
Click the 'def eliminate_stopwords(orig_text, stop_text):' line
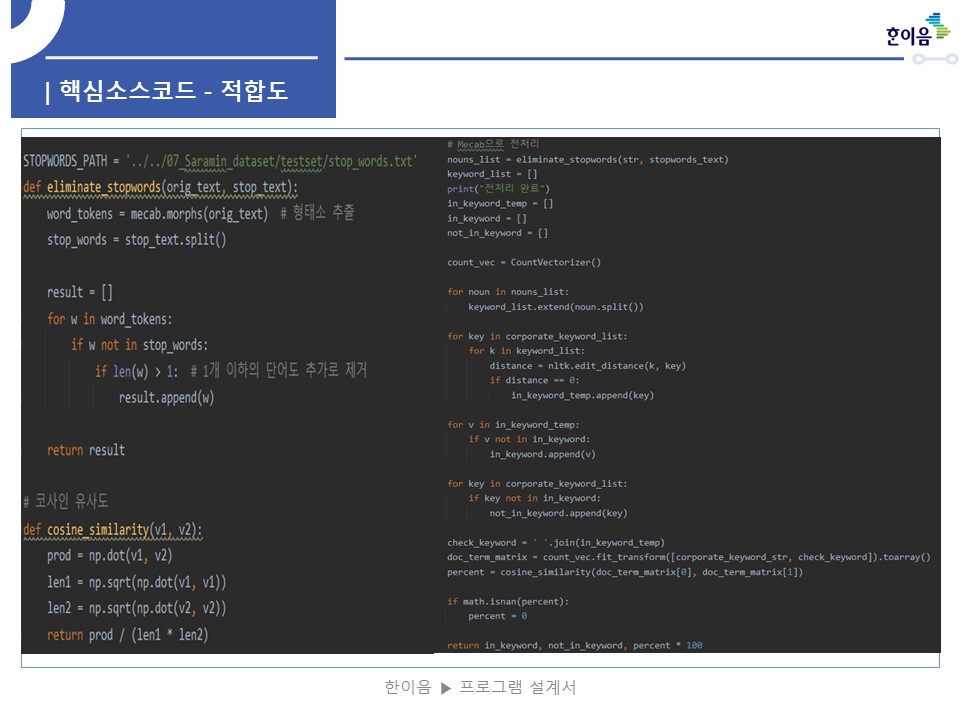tap(160, 187)
